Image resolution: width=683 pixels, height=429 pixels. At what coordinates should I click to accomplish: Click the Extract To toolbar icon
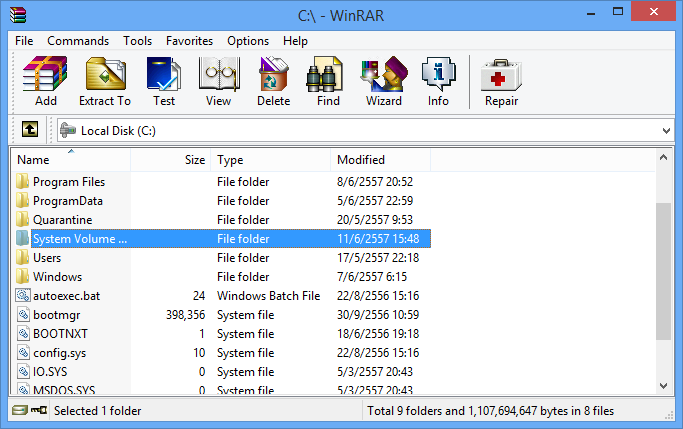tap(105, 74)
